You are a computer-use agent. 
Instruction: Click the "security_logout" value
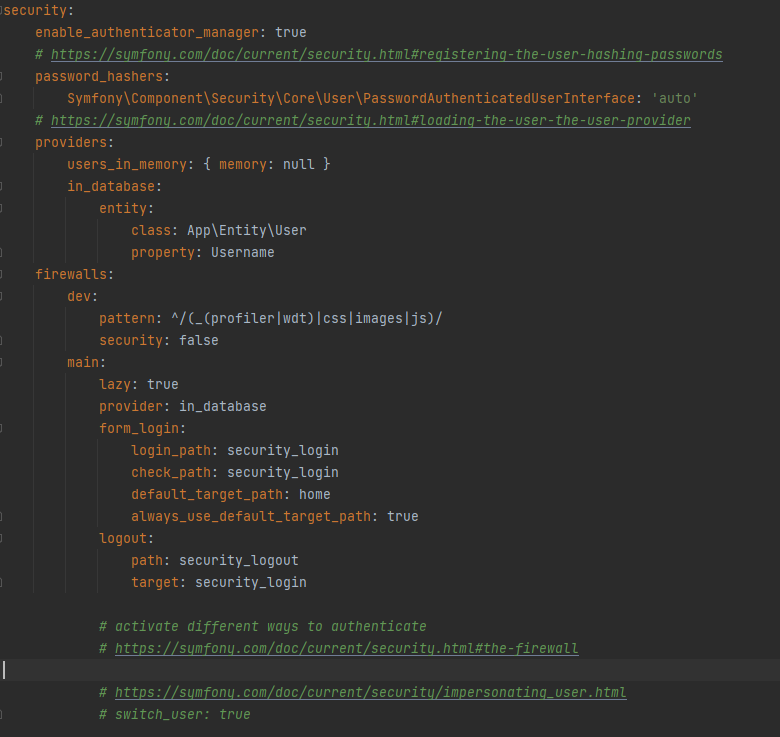(x=239, y=560)
